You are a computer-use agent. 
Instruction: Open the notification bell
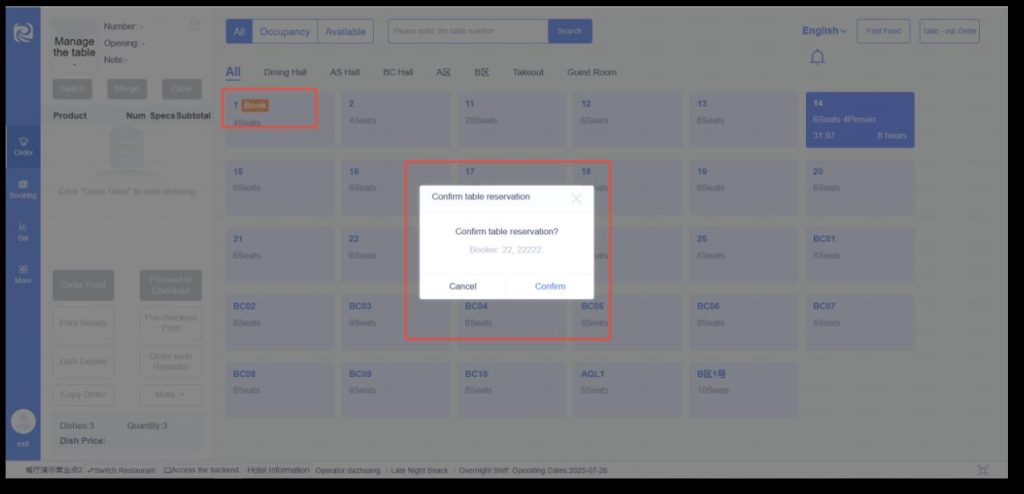point(817,57)
